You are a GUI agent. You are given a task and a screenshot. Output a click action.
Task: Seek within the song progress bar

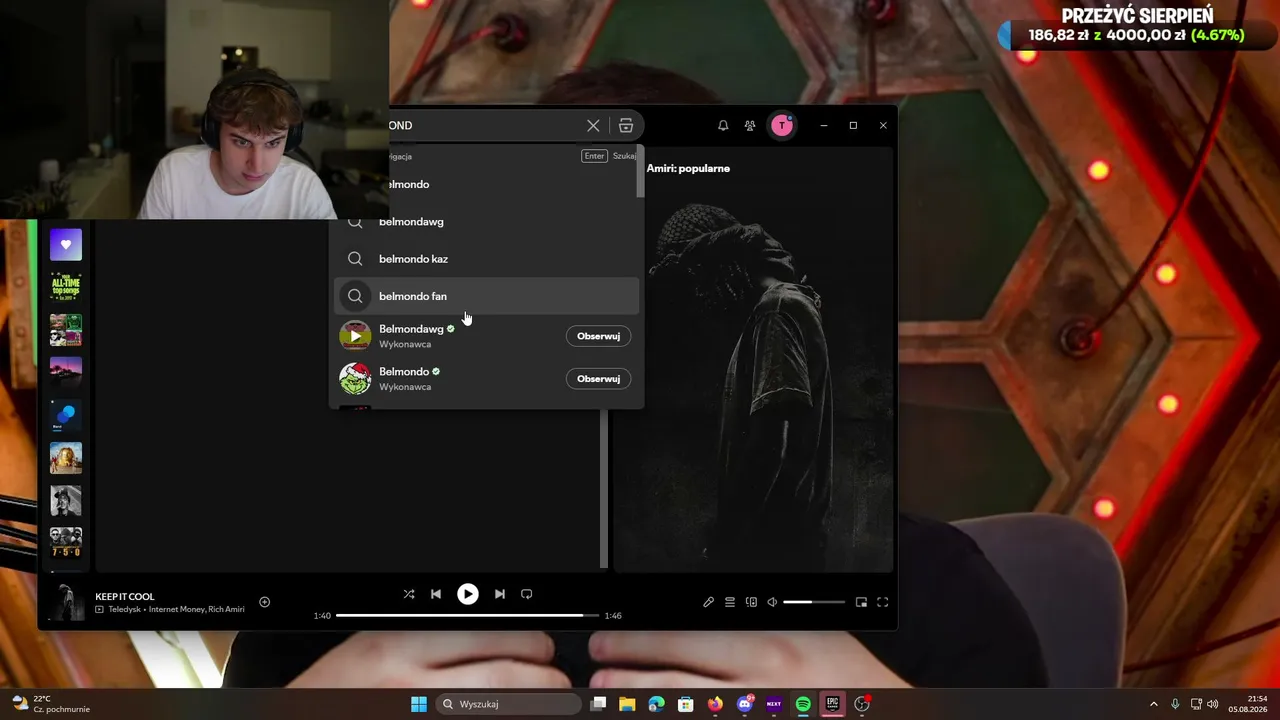coord(467,615)
